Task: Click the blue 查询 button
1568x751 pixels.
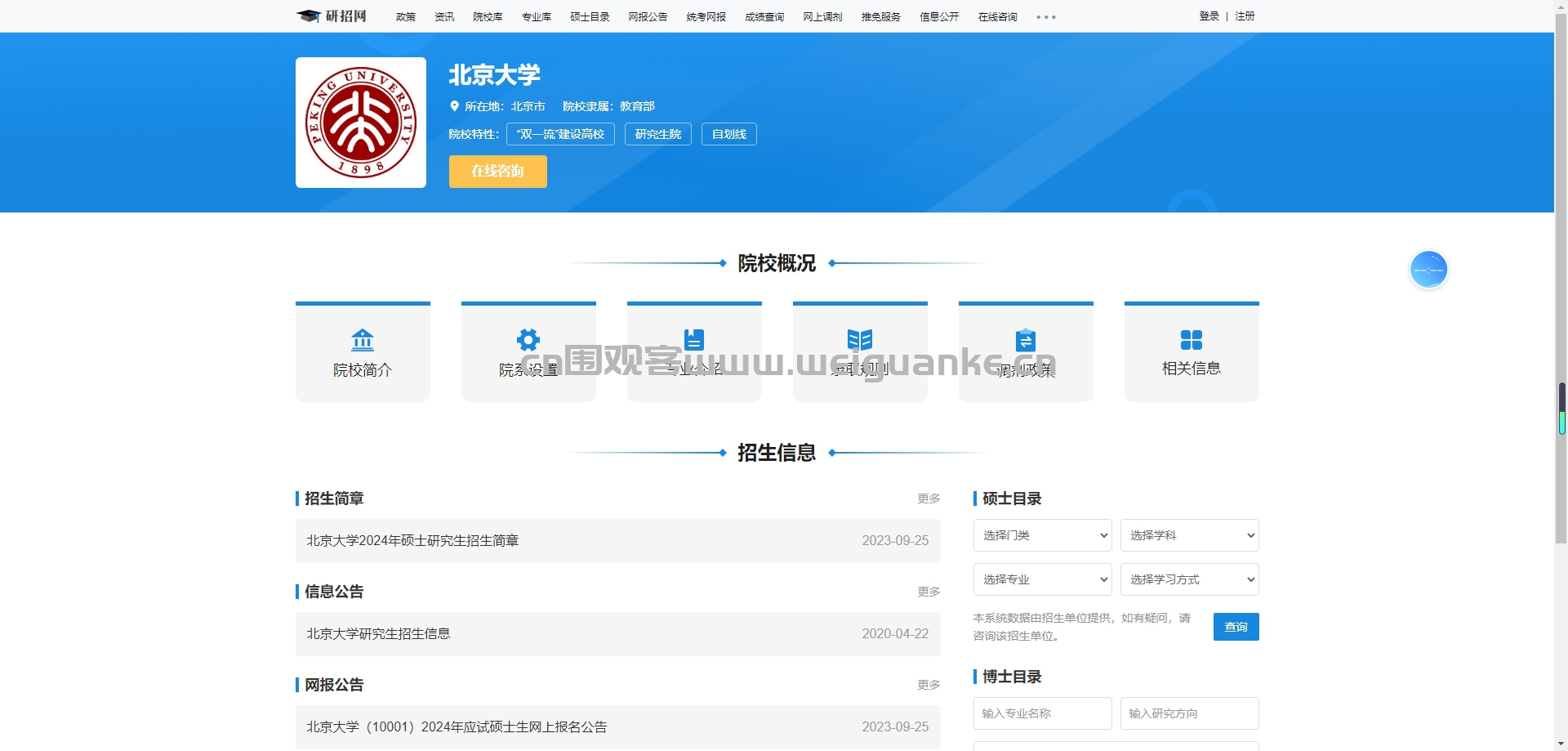Action: [x=1236, y=627]
